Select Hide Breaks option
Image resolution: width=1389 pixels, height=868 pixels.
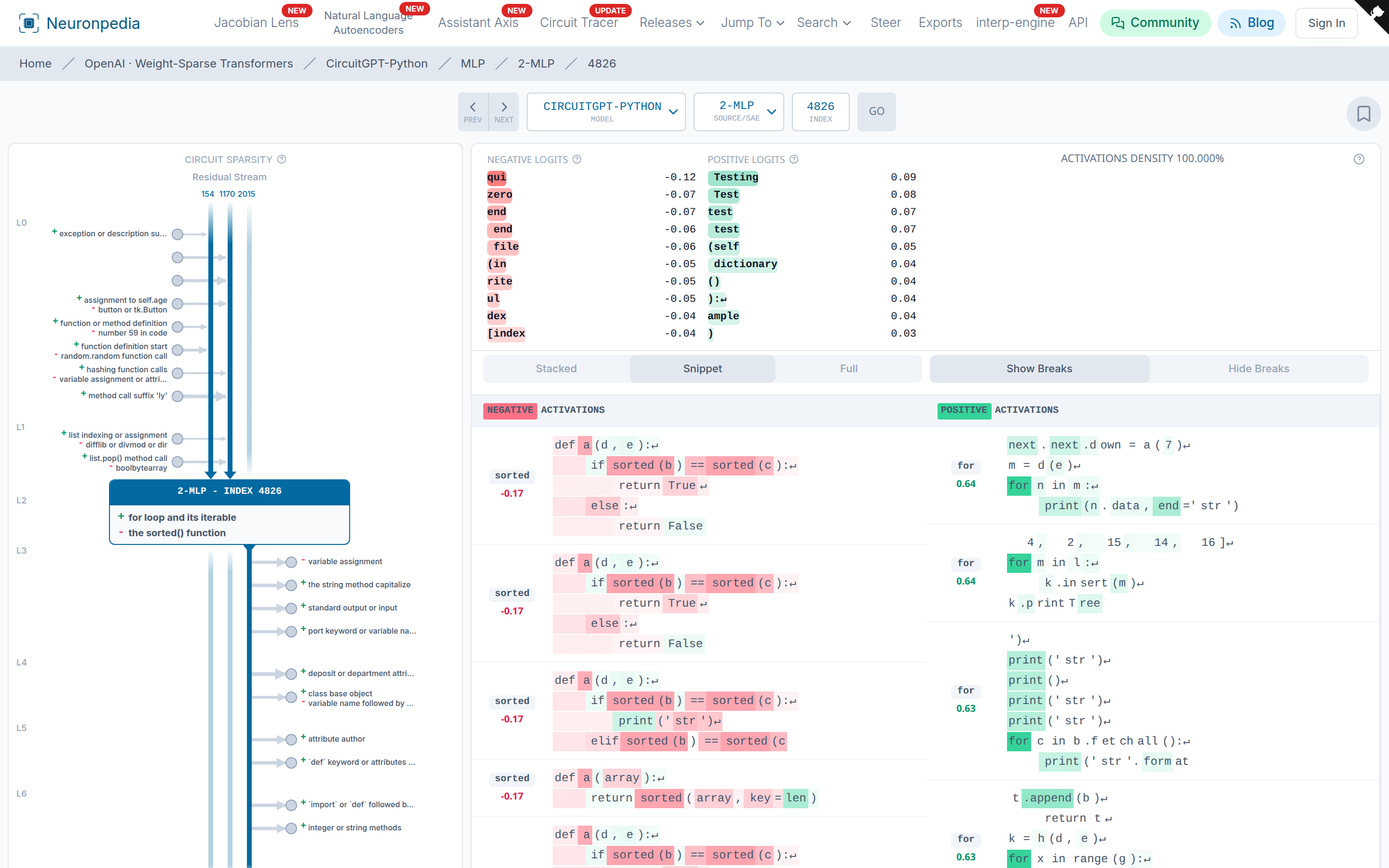click(1258, 368)
